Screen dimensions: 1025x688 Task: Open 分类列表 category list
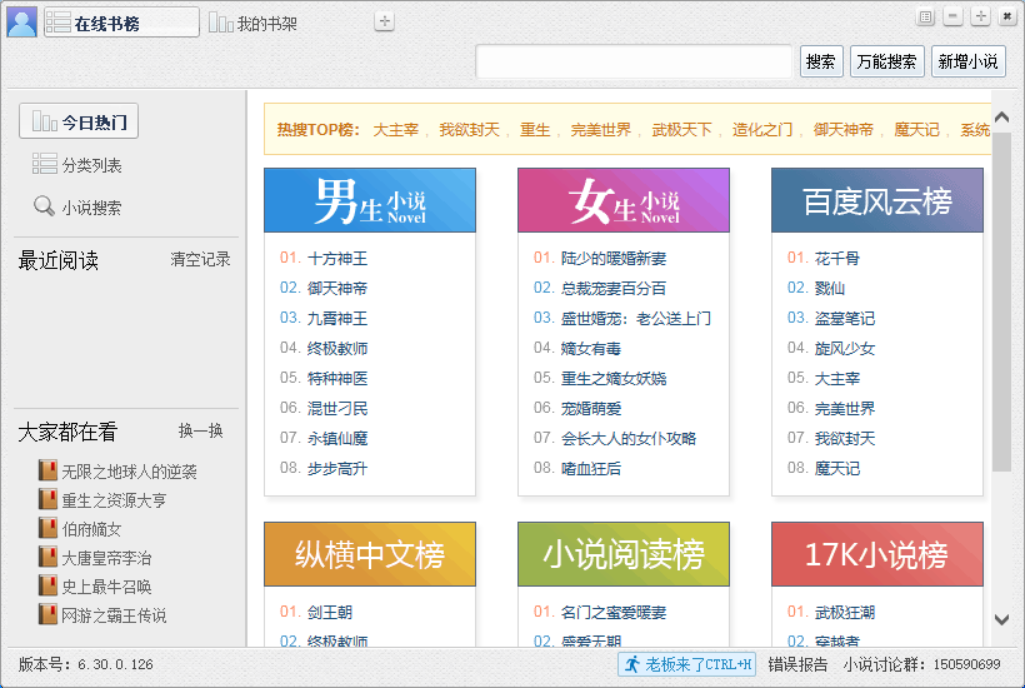(x=91, y=165)
